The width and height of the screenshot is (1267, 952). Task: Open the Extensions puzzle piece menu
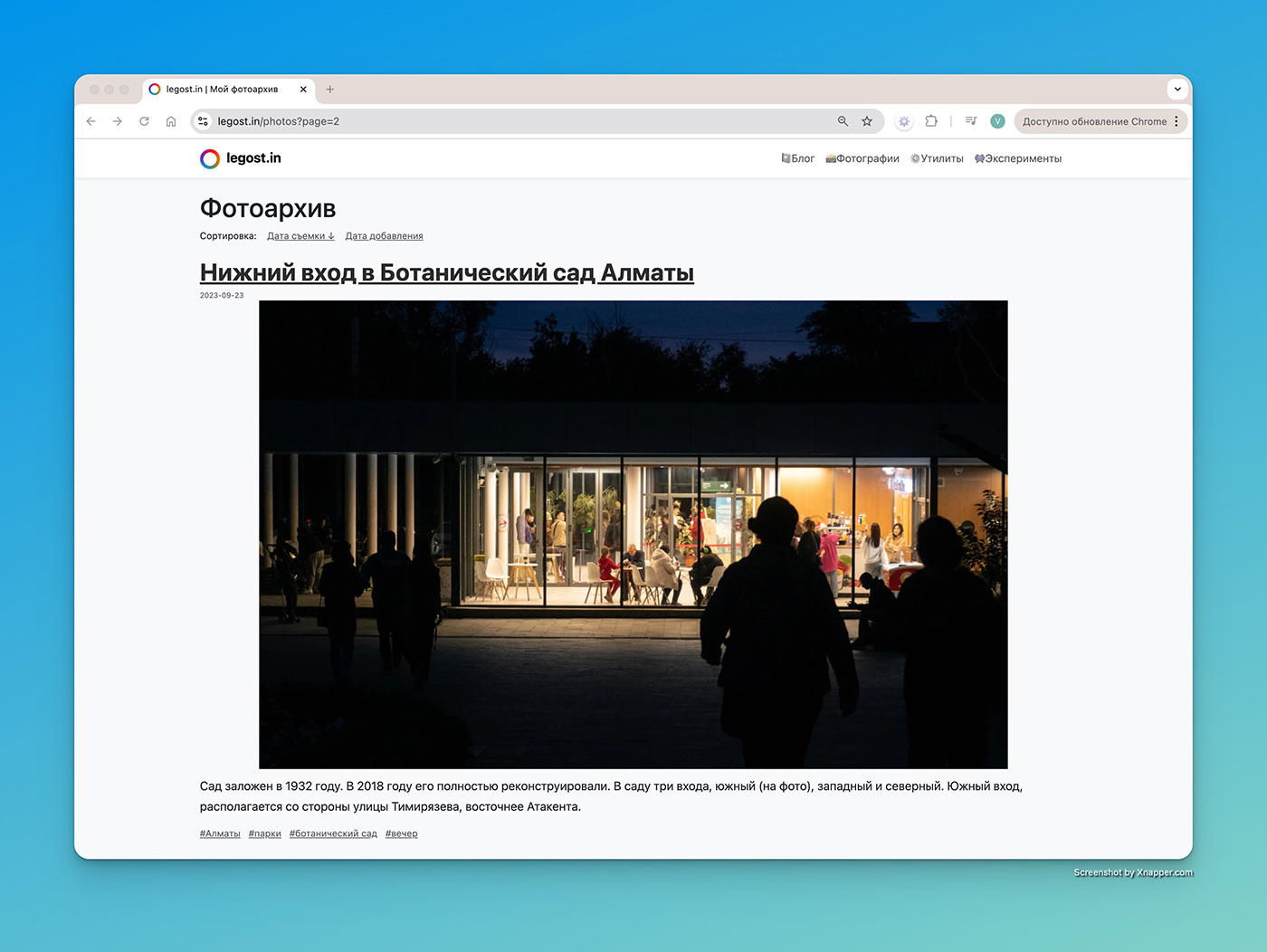[931, 121]
